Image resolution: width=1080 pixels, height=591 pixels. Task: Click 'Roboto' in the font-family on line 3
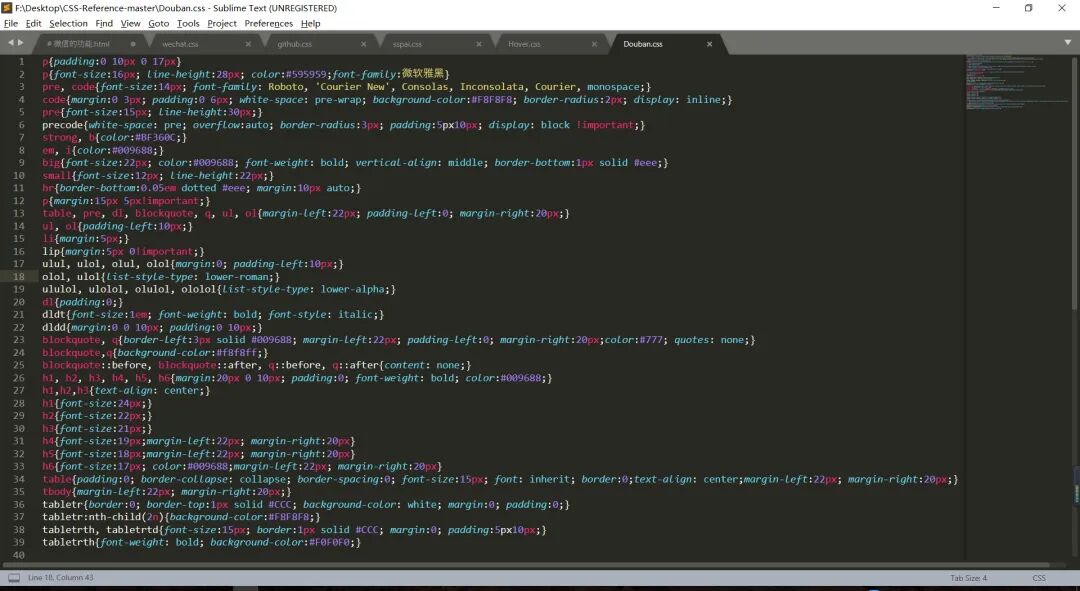pos(286,87)
